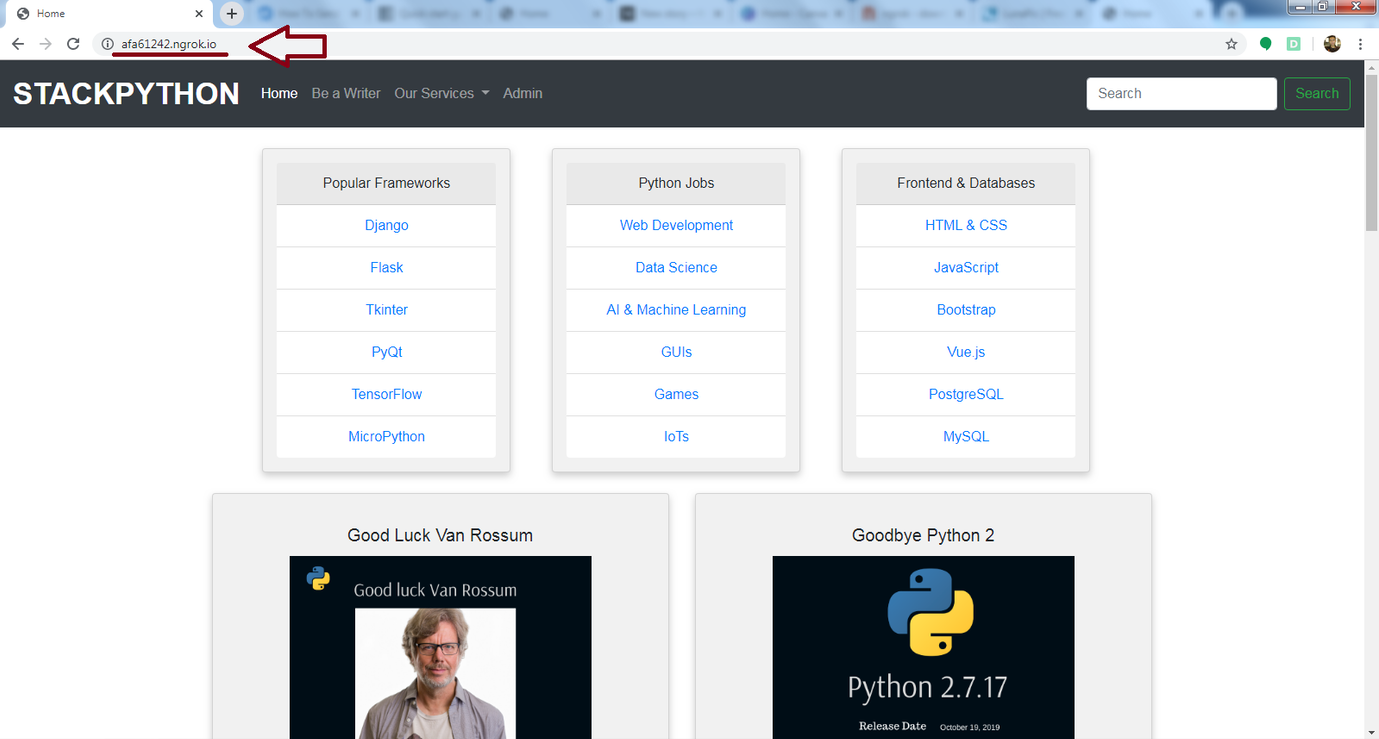Select the Home browser tab
The width and height of the screenshot is (1379, 739).
(109, 14)
